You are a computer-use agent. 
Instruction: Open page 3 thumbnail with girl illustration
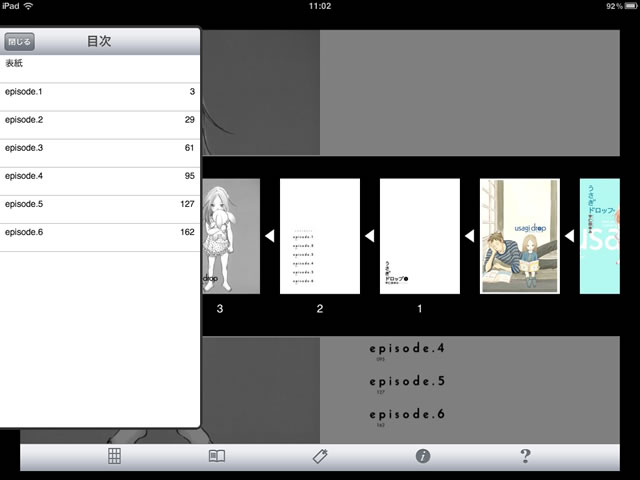(x=231, y=236)
